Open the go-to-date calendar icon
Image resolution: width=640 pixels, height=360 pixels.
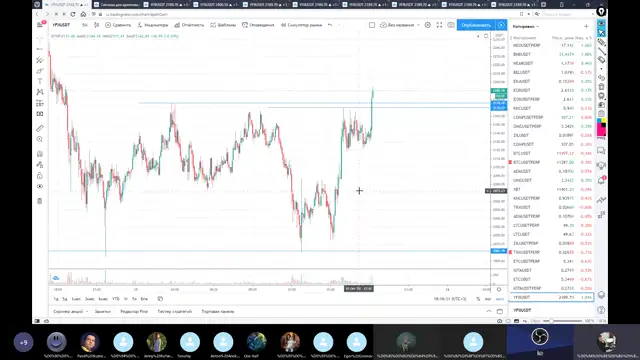tap(160, 299)
